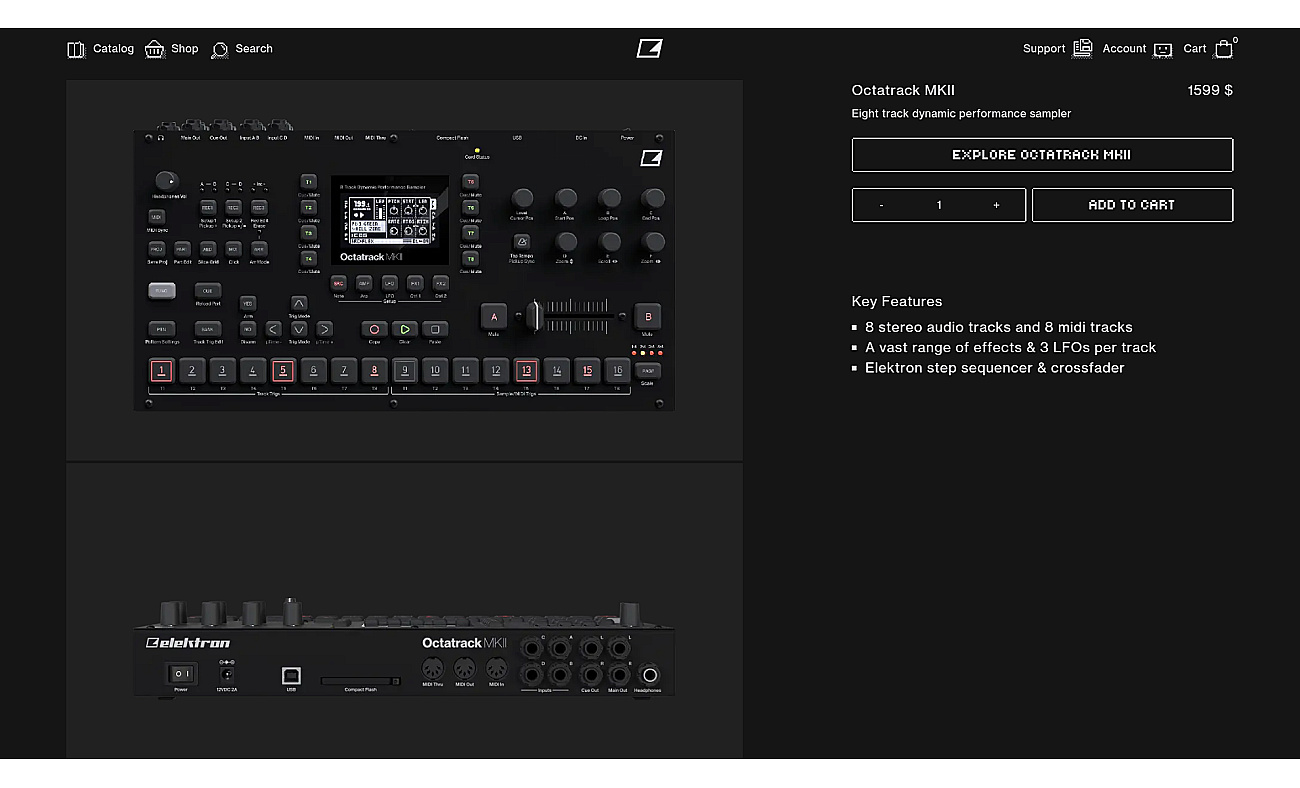Click the Octatrack rear-panel product image

(404, 611)
